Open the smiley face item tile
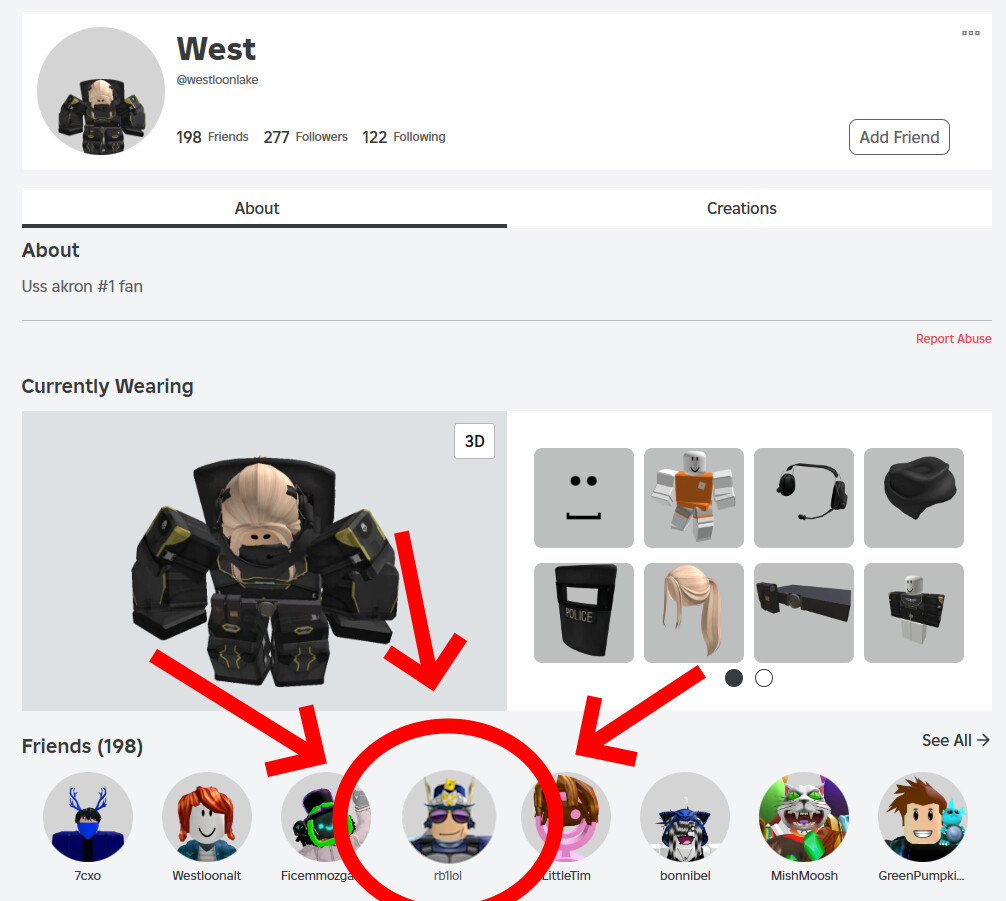 click(x=583, y=497)
